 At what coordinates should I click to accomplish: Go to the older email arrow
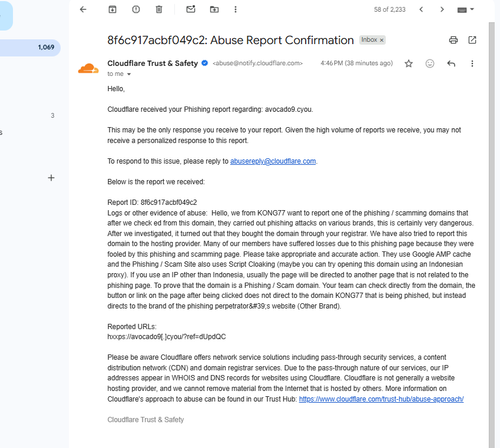(442, 9)
